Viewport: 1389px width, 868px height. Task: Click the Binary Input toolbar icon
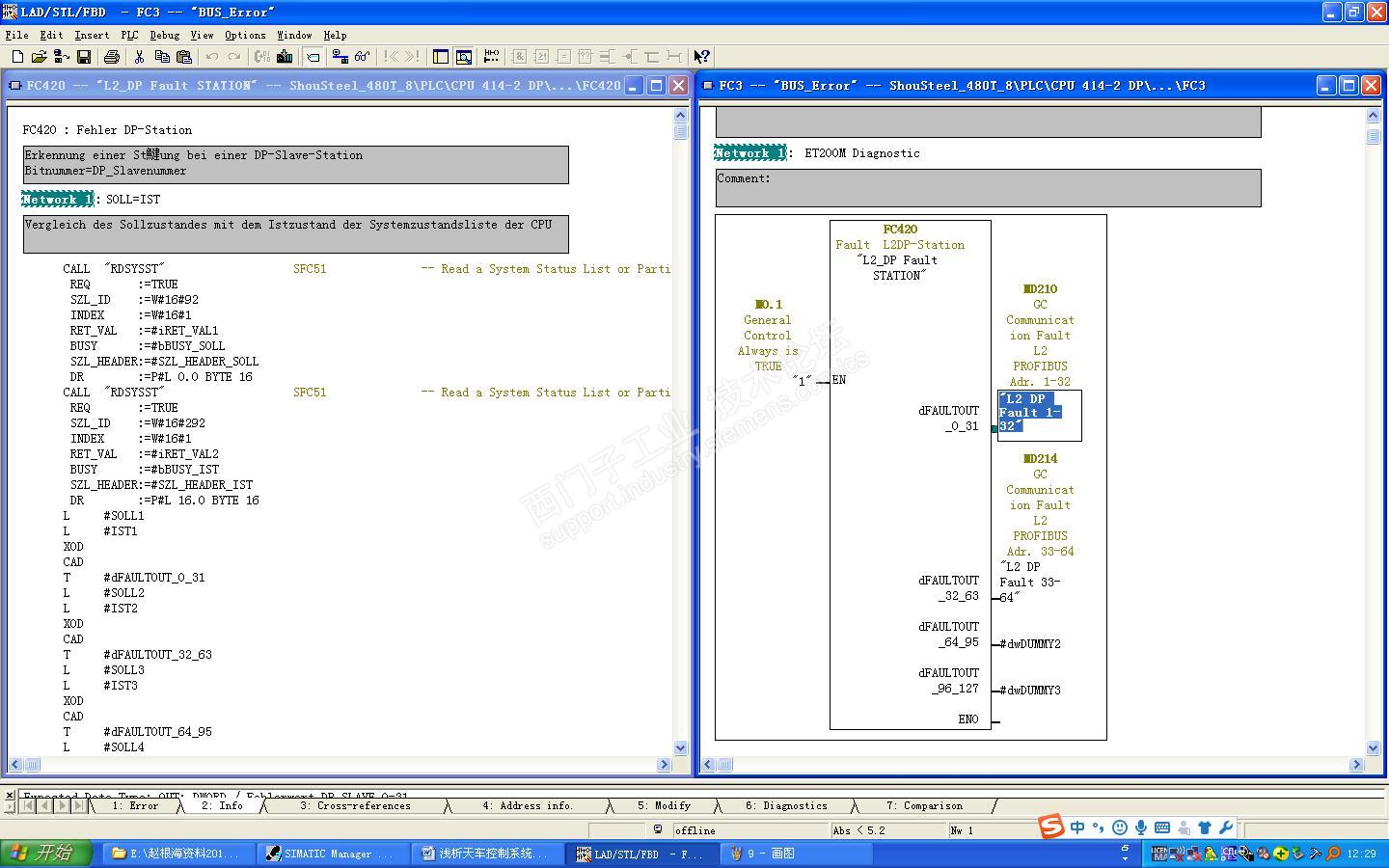tap(608, 57)
